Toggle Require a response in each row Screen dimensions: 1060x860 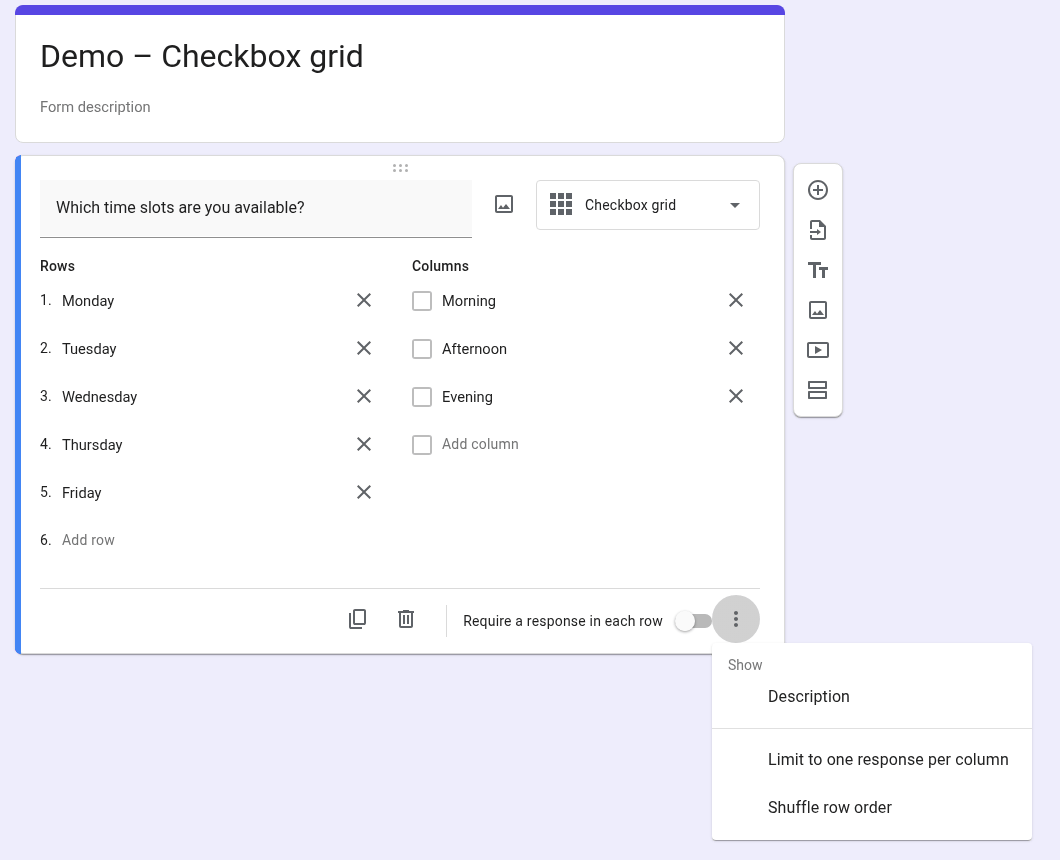[x=694, y=621]
